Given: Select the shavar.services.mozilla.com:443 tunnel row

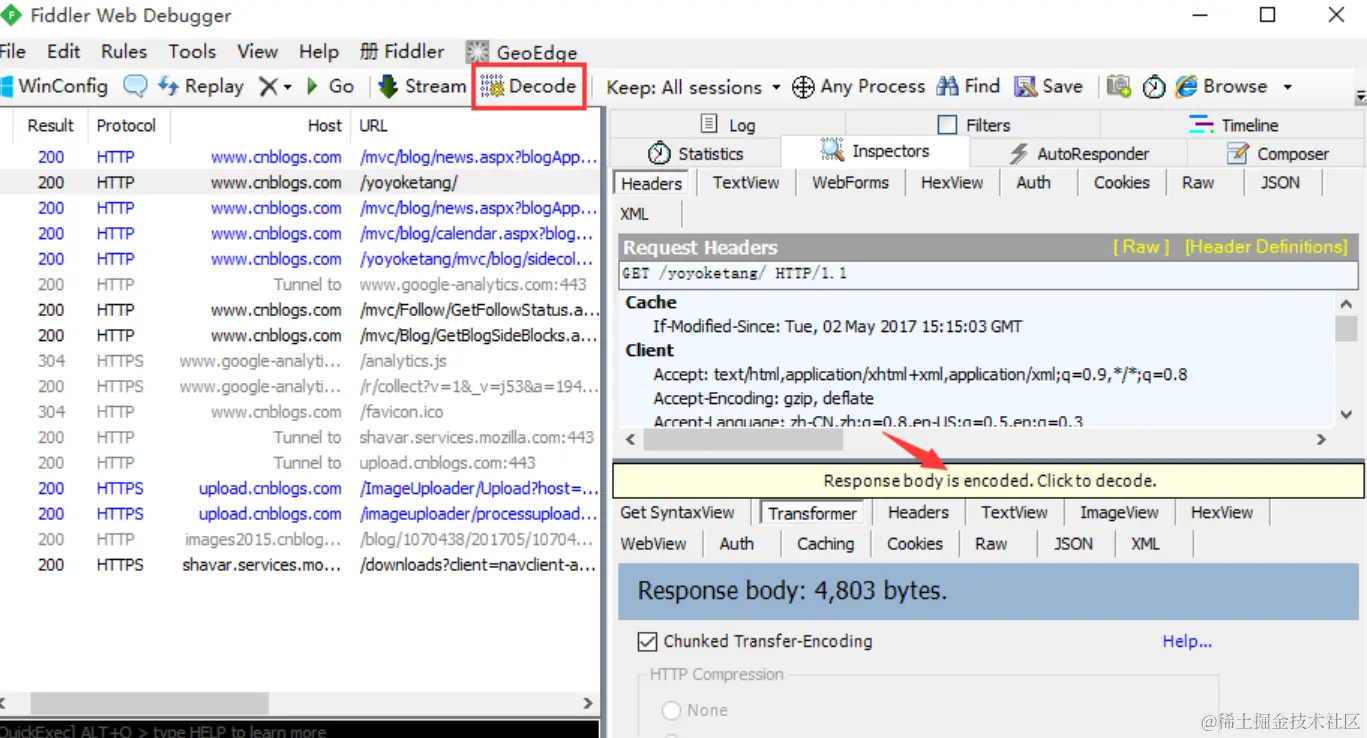Looking at the screenshot, I should (299, 437).
